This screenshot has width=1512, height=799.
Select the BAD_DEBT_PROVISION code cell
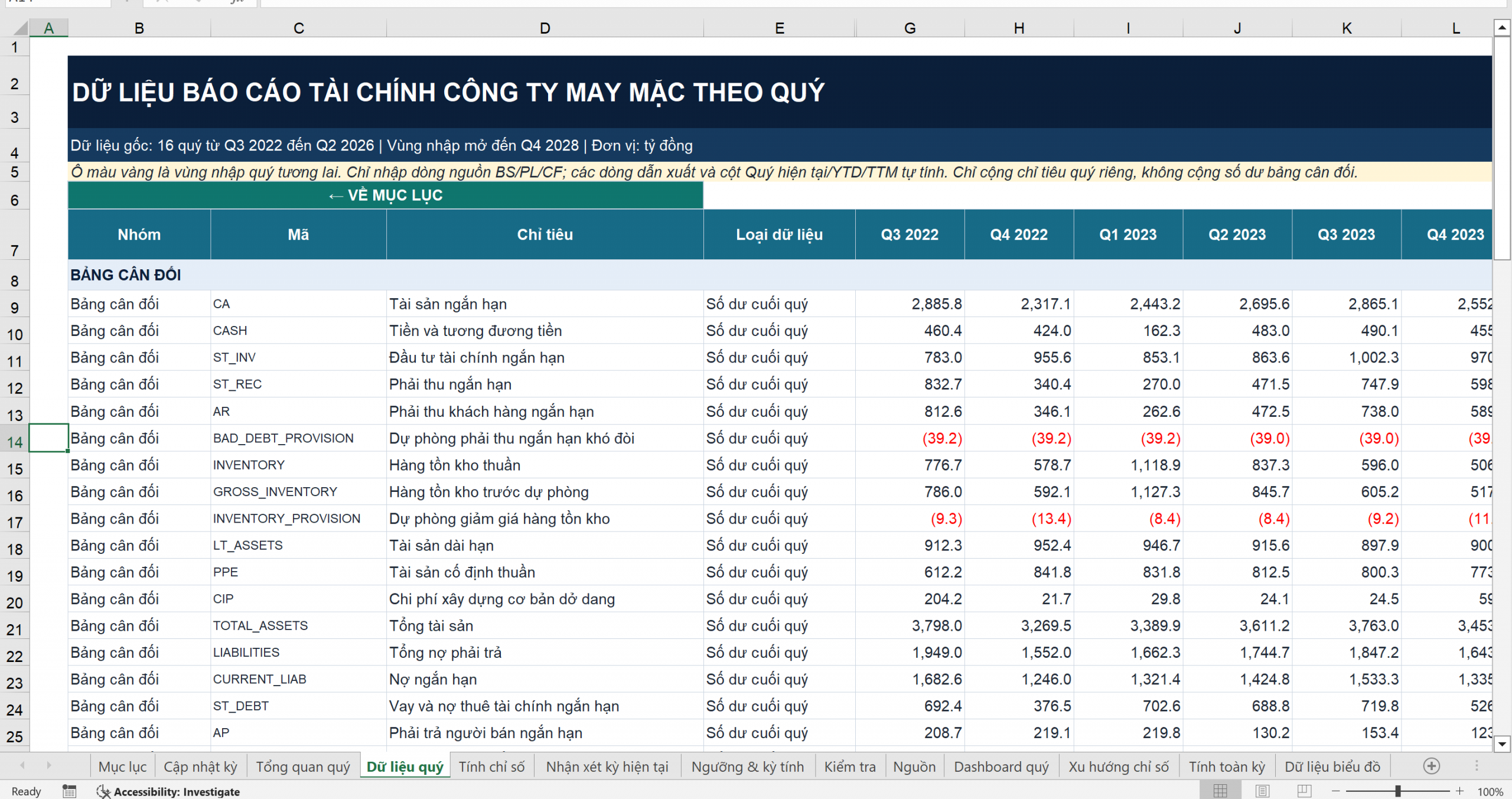tap(298, 438)
